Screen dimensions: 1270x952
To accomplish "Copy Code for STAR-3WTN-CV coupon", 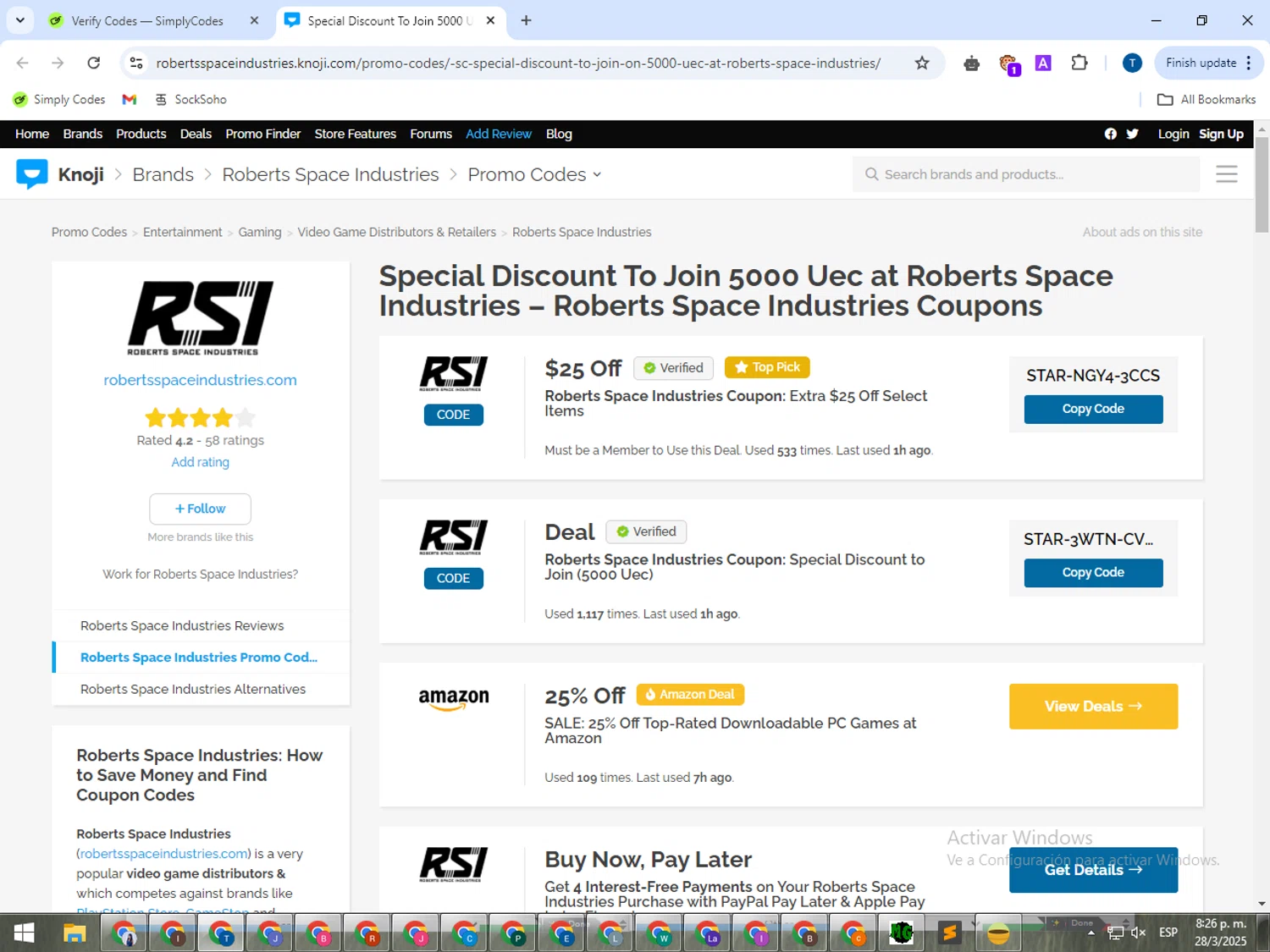I will 1093,572.
